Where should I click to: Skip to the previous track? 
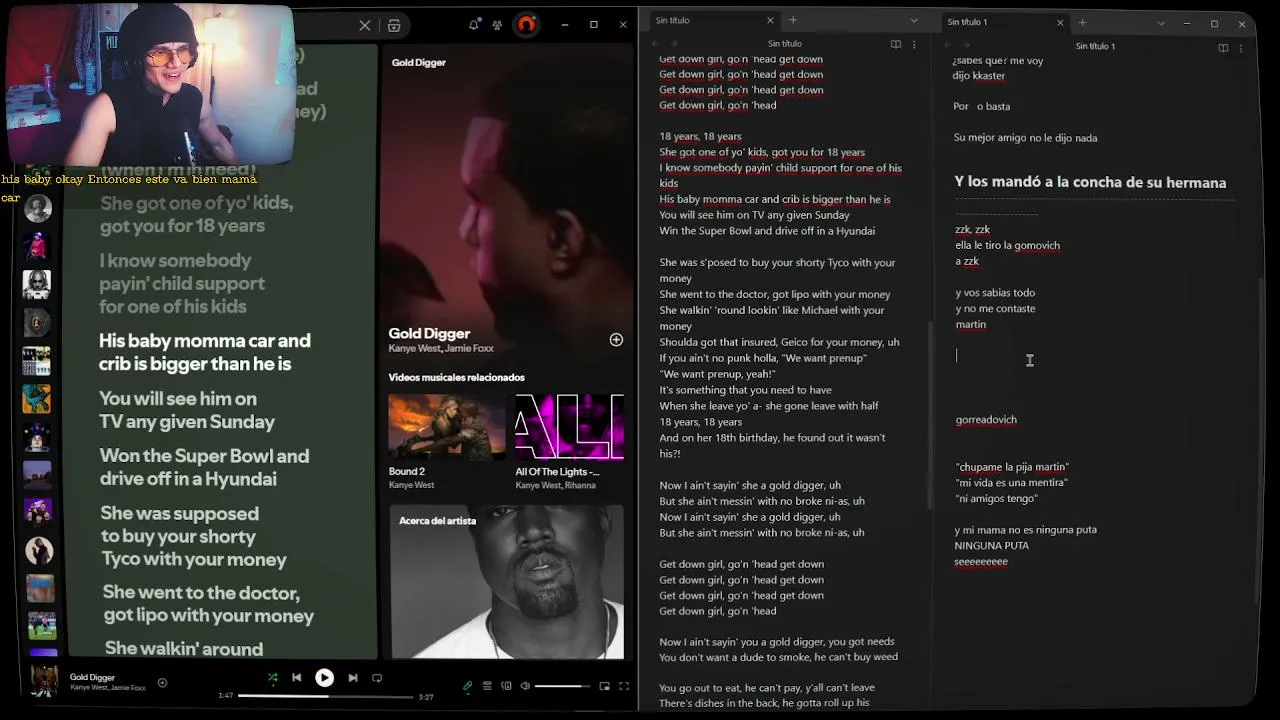[x=297, y=678]
